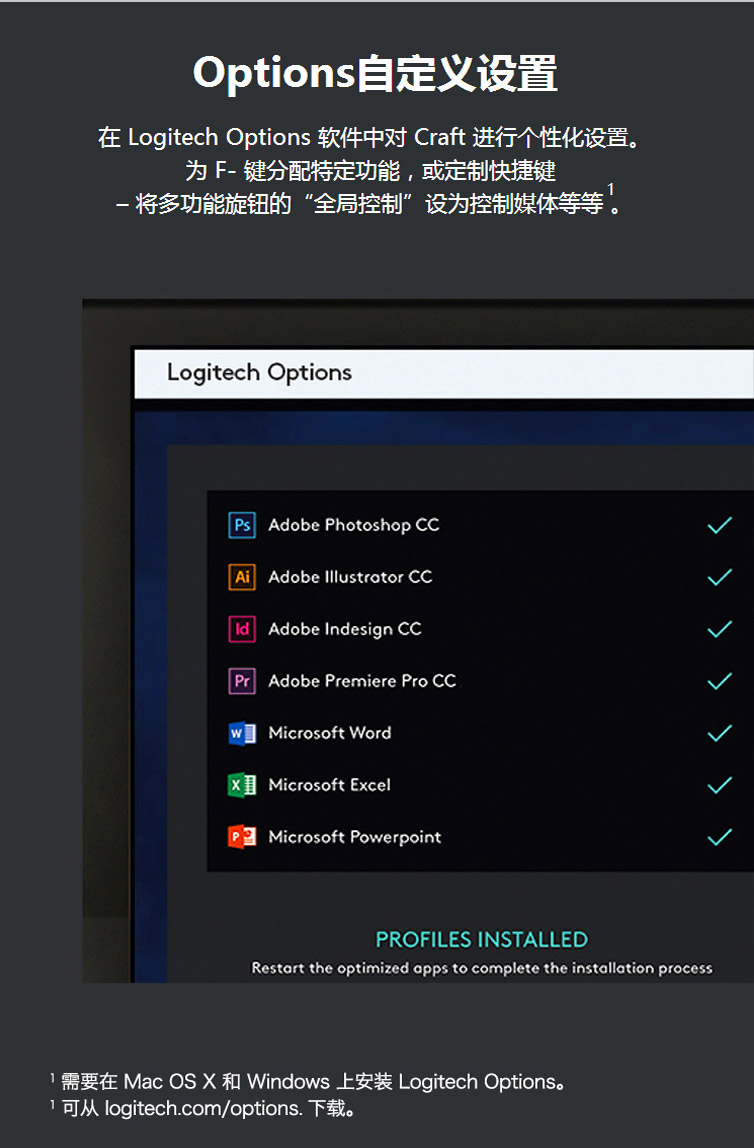Open the logitech.com/options download footnote

(x=203, y=1108)
